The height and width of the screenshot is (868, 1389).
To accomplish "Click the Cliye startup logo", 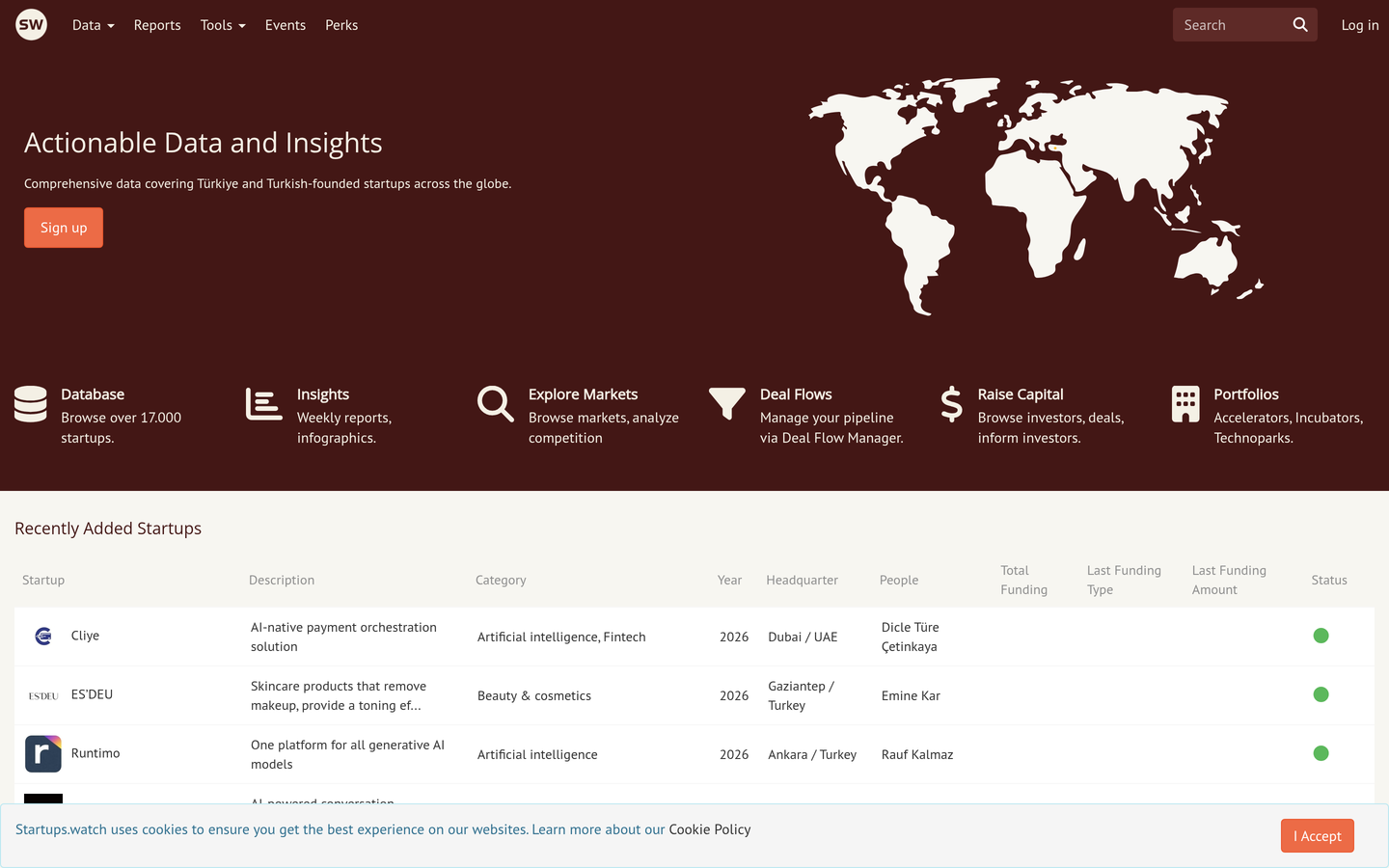I will (x=43, y=637).
